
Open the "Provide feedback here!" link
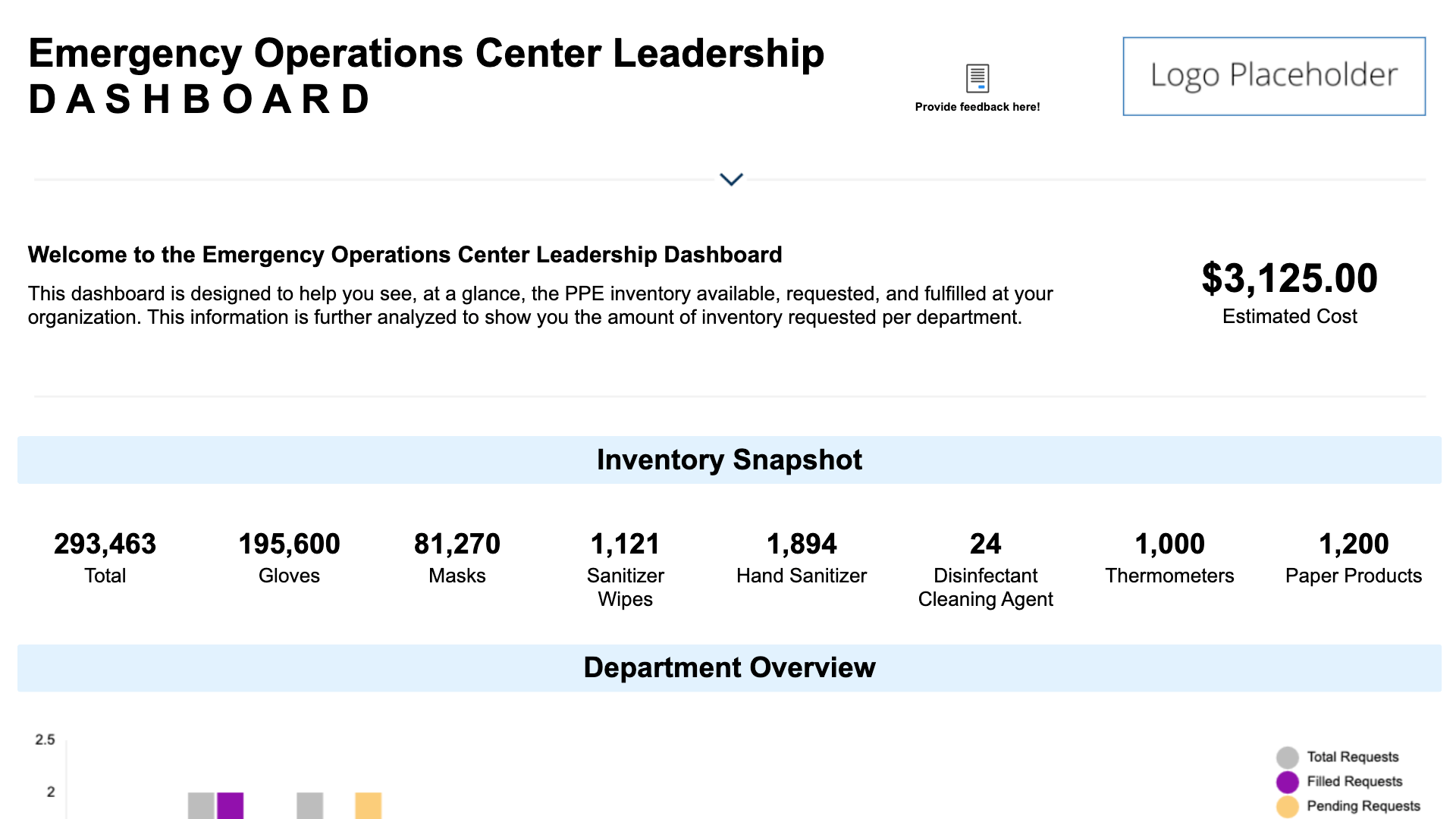(x=977, y=107)
